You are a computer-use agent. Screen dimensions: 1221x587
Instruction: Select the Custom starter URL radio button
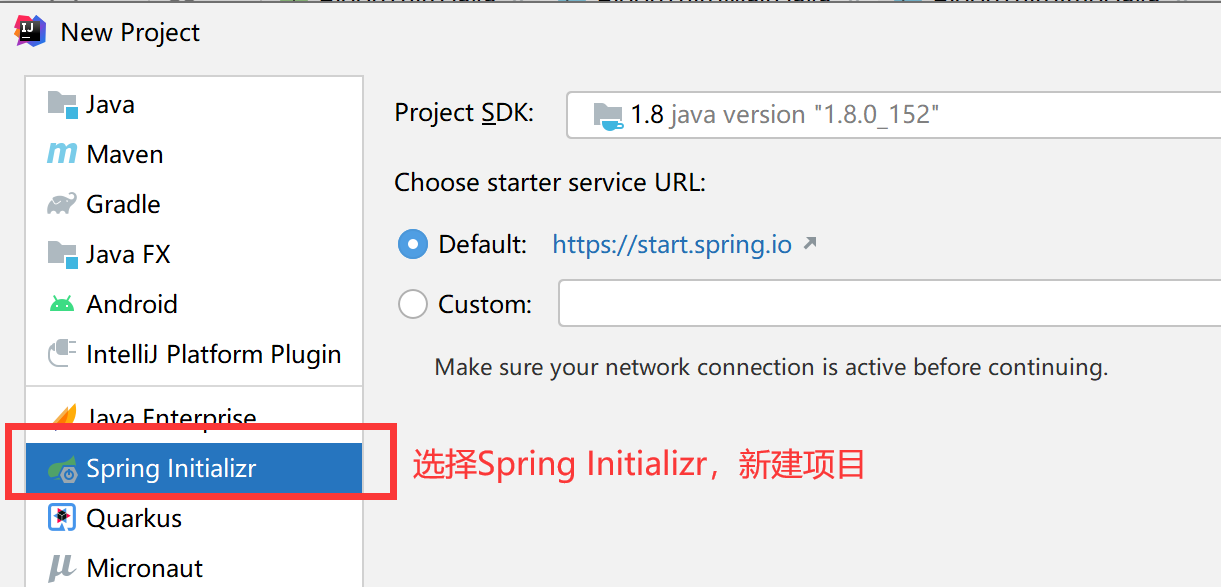pos(413,304)
